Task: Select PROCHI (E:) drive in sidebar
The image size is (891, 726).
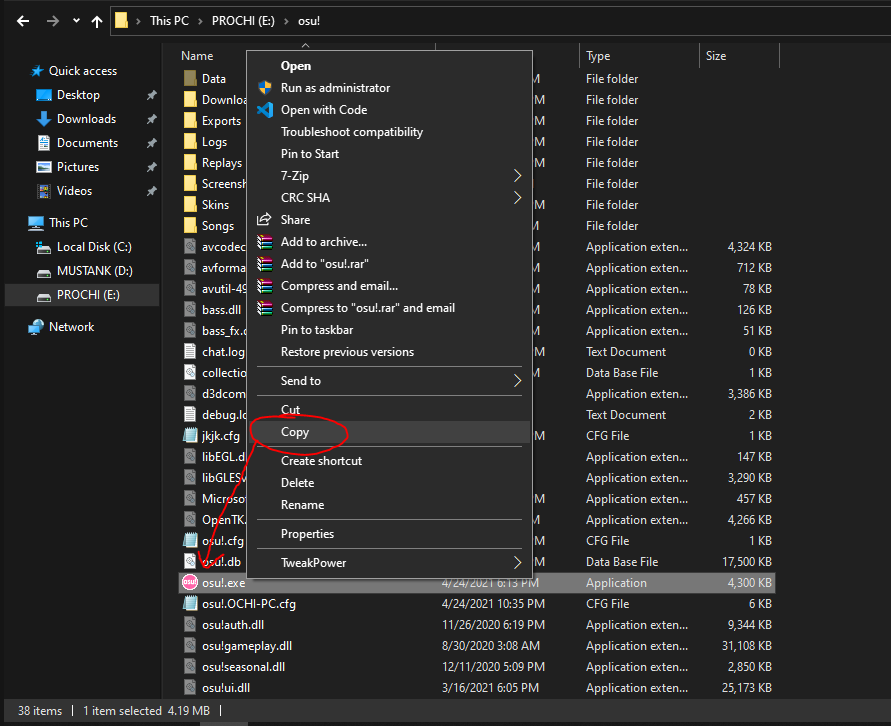Action: click(x=82, y=295)
